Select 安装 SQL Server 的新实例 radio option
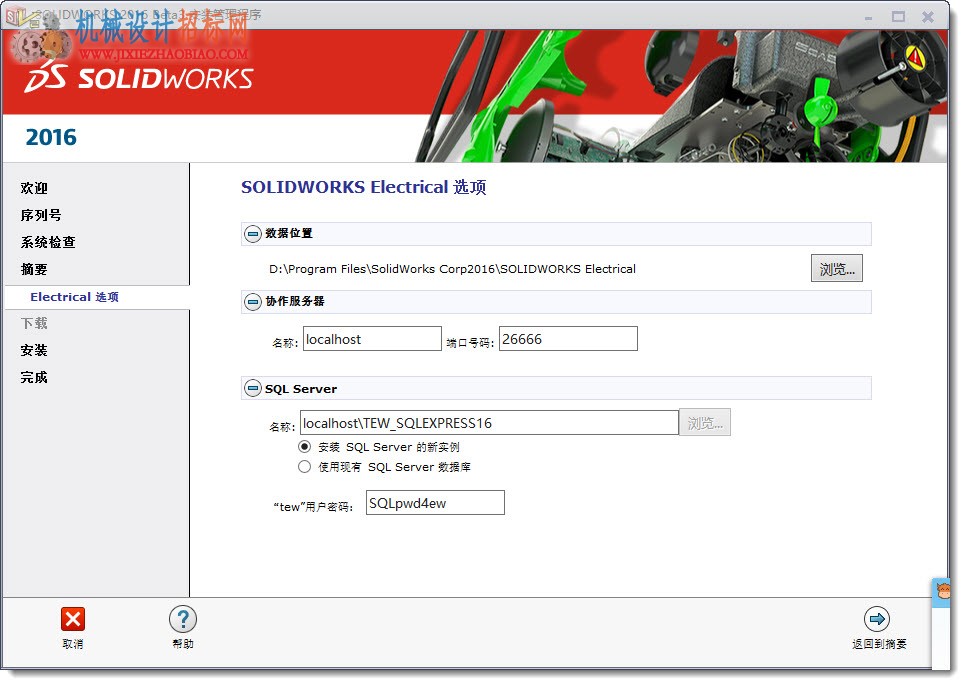965x685 pixels. (304, 447)
